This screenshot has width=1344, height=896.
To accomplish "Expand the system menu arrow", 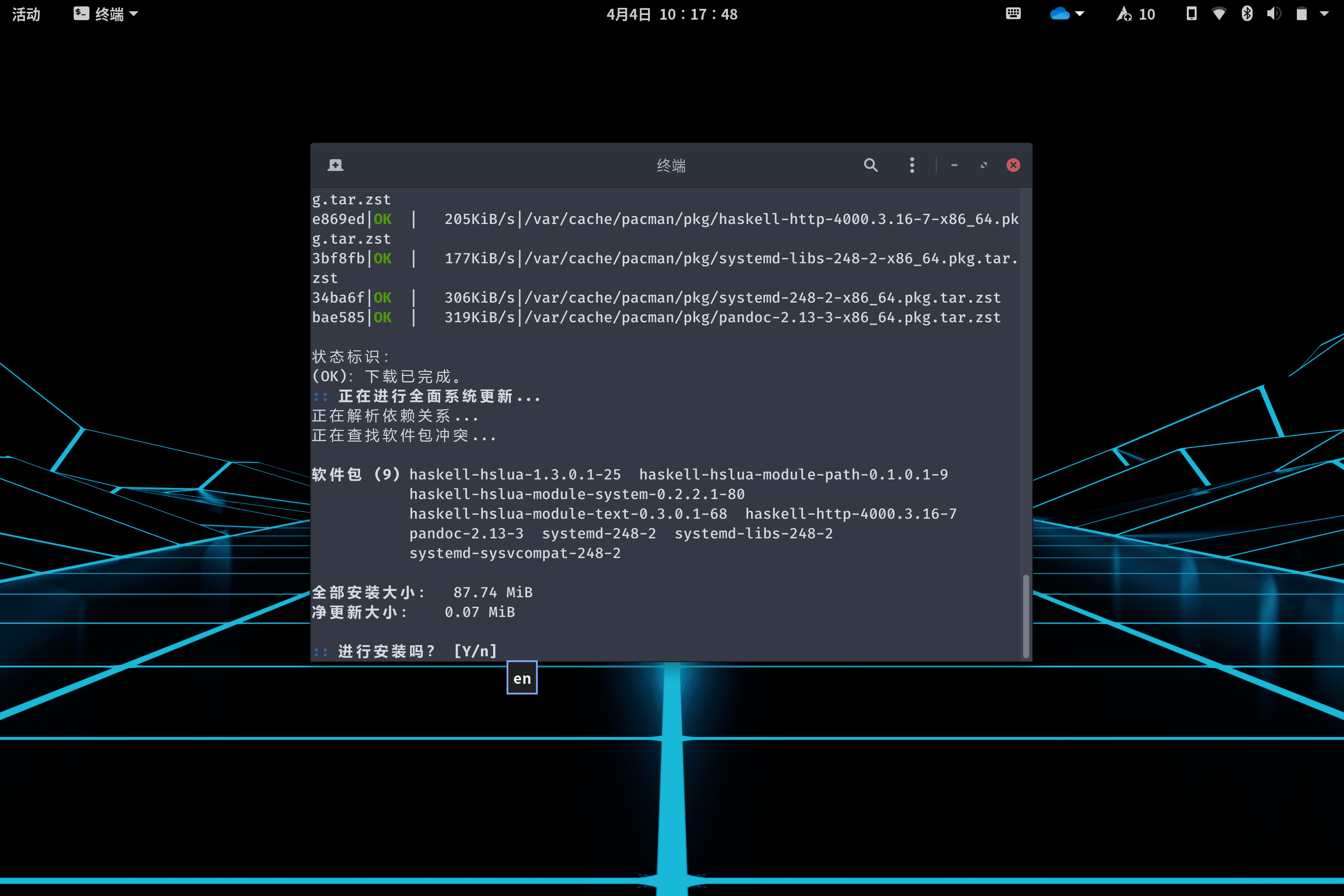I will click(x=1324, y=14).
